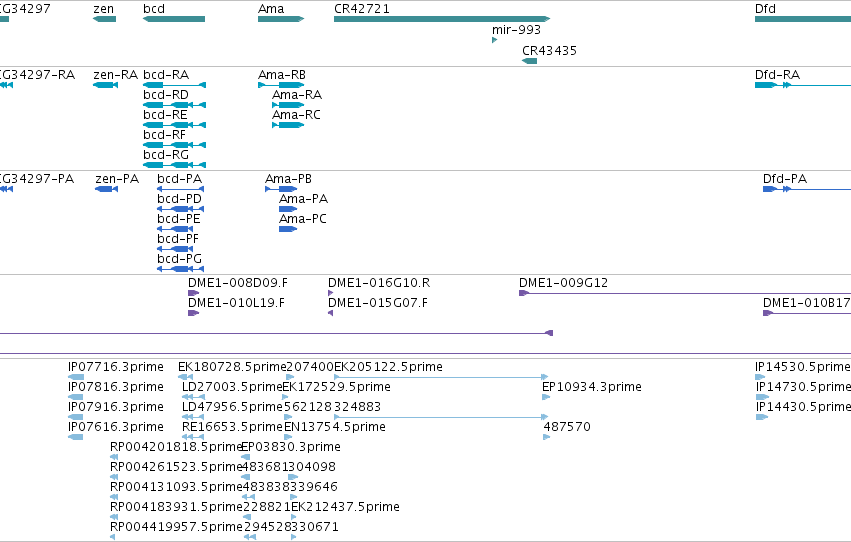Click the DME1-010L19.F feature label
851x542 pixels.
coord(236,303)
